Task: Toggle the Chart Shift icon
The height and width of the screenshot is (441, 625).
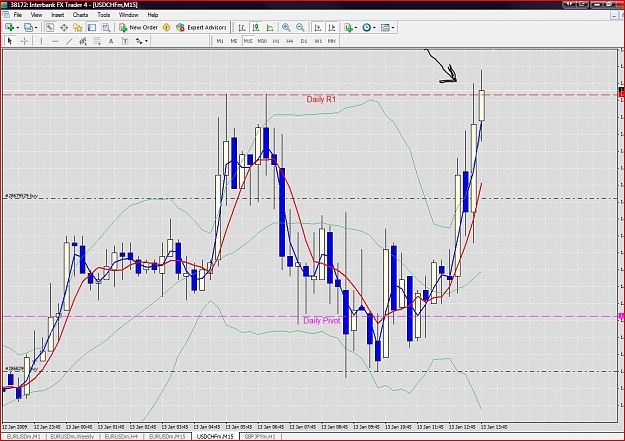Action: 331,28
